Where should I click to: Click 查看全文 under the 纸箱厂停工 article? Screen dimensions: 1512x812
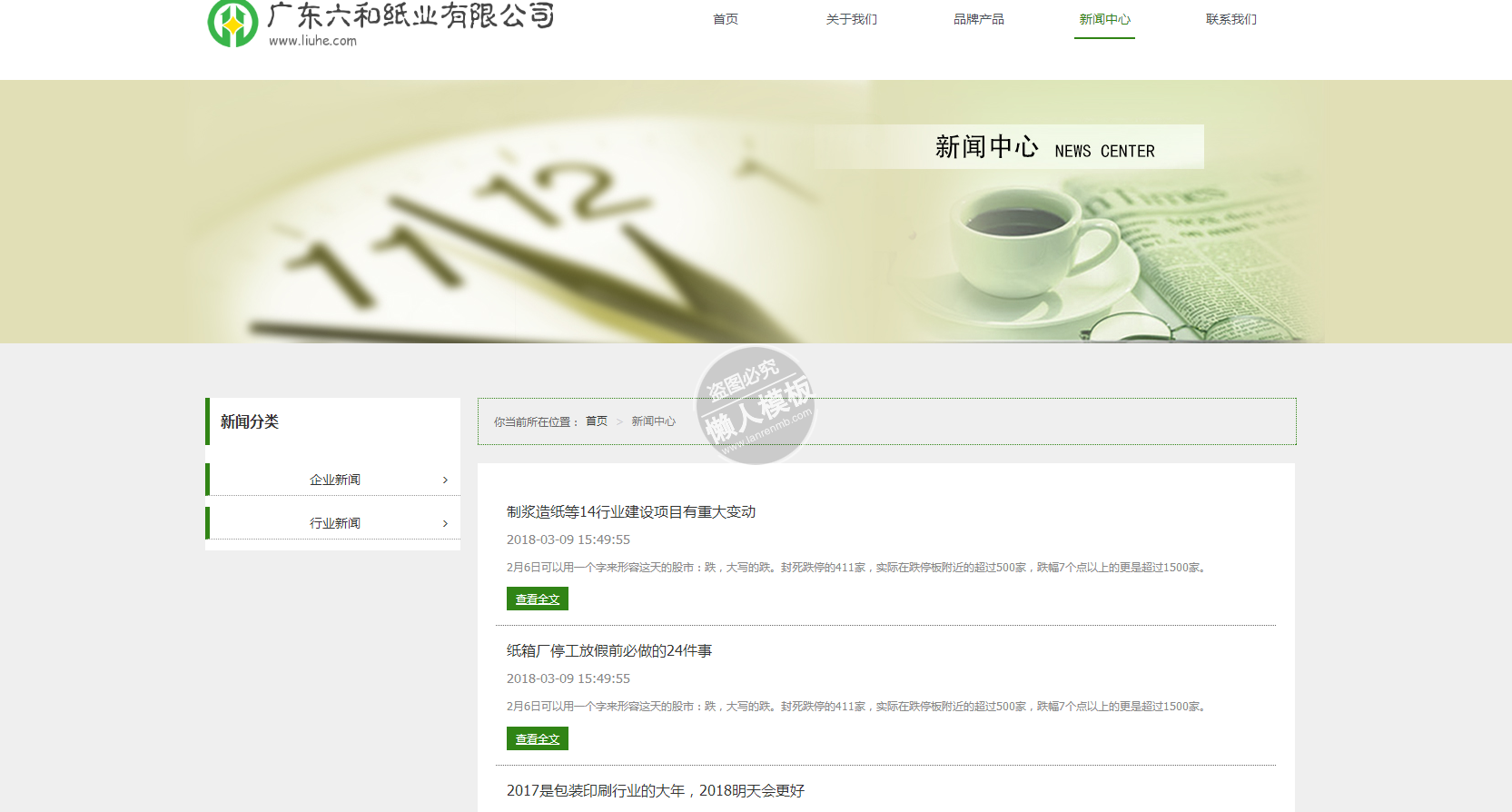click(538, 738)
